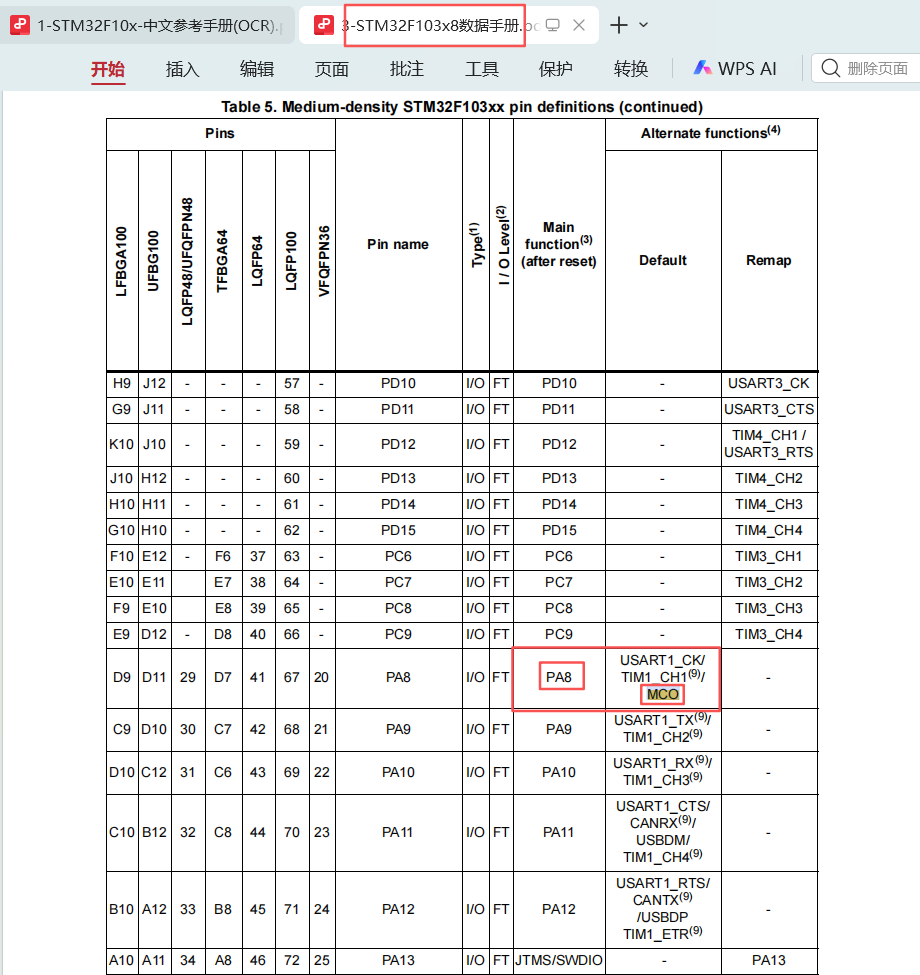Click PA11 in the Pin name column

pyautogui.click(x=398, y=833)
